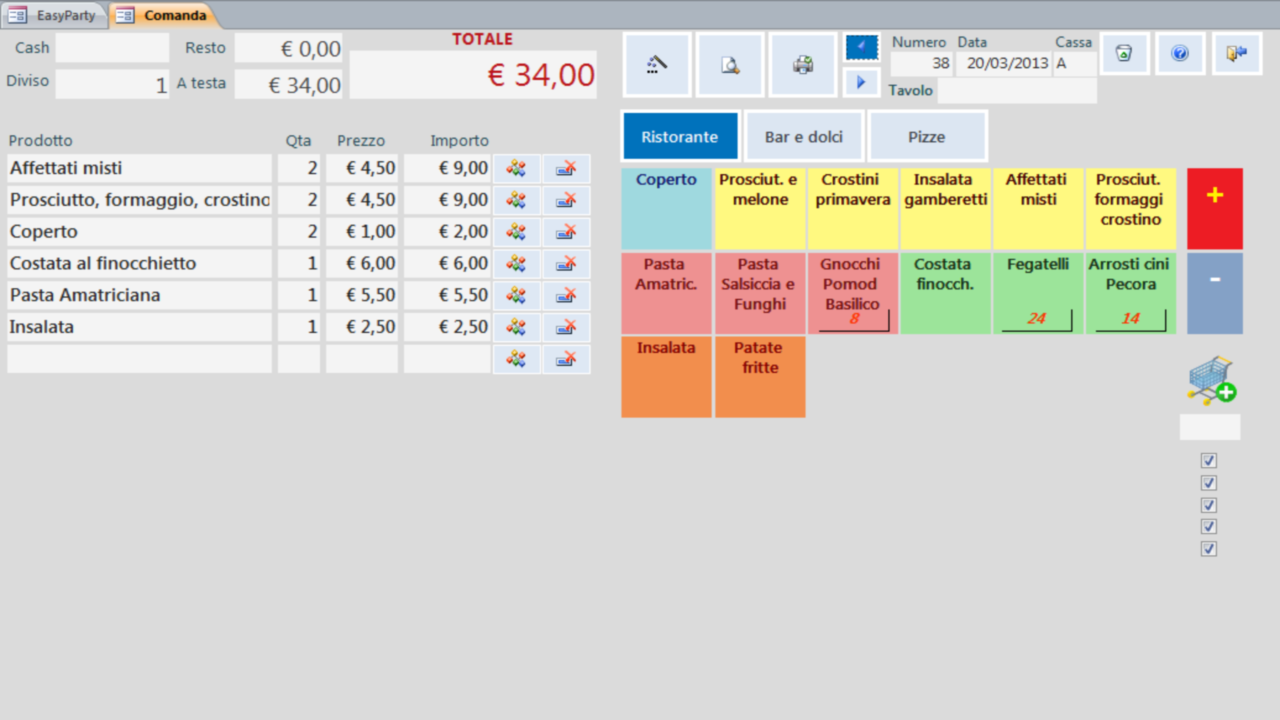
Task: Click the shopping cart add icon
Action: click(1211, 380)
